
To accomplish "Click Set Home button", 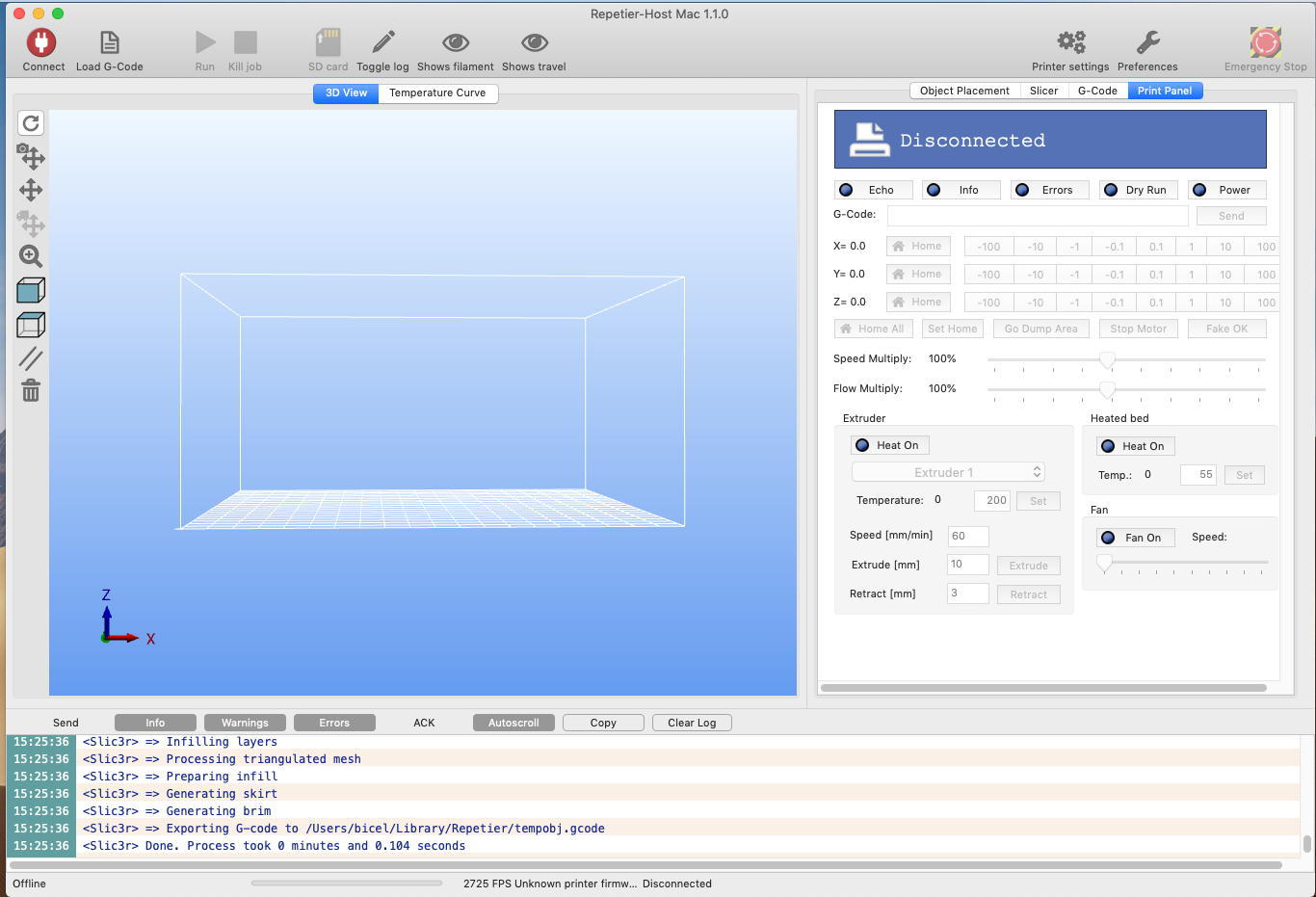I will coord(952,329).
